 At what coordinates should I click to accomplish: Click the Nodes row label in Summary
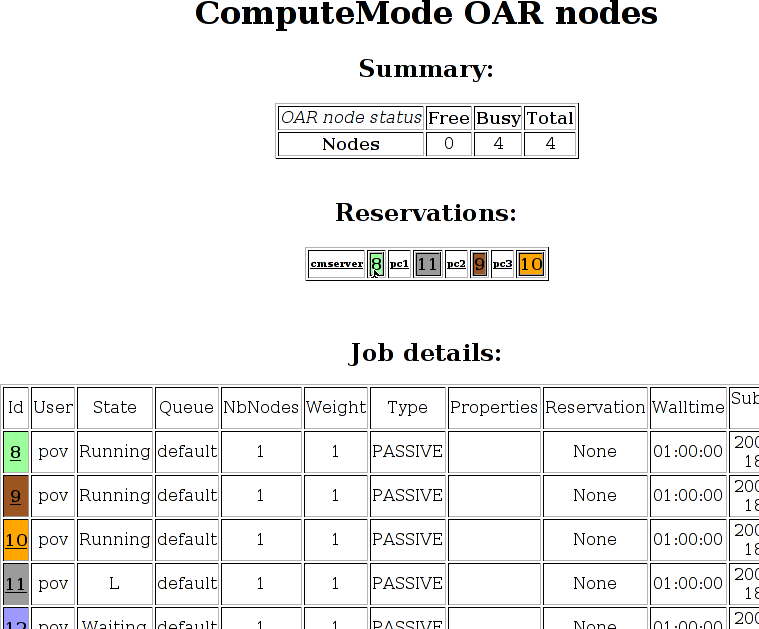point(351,144)
